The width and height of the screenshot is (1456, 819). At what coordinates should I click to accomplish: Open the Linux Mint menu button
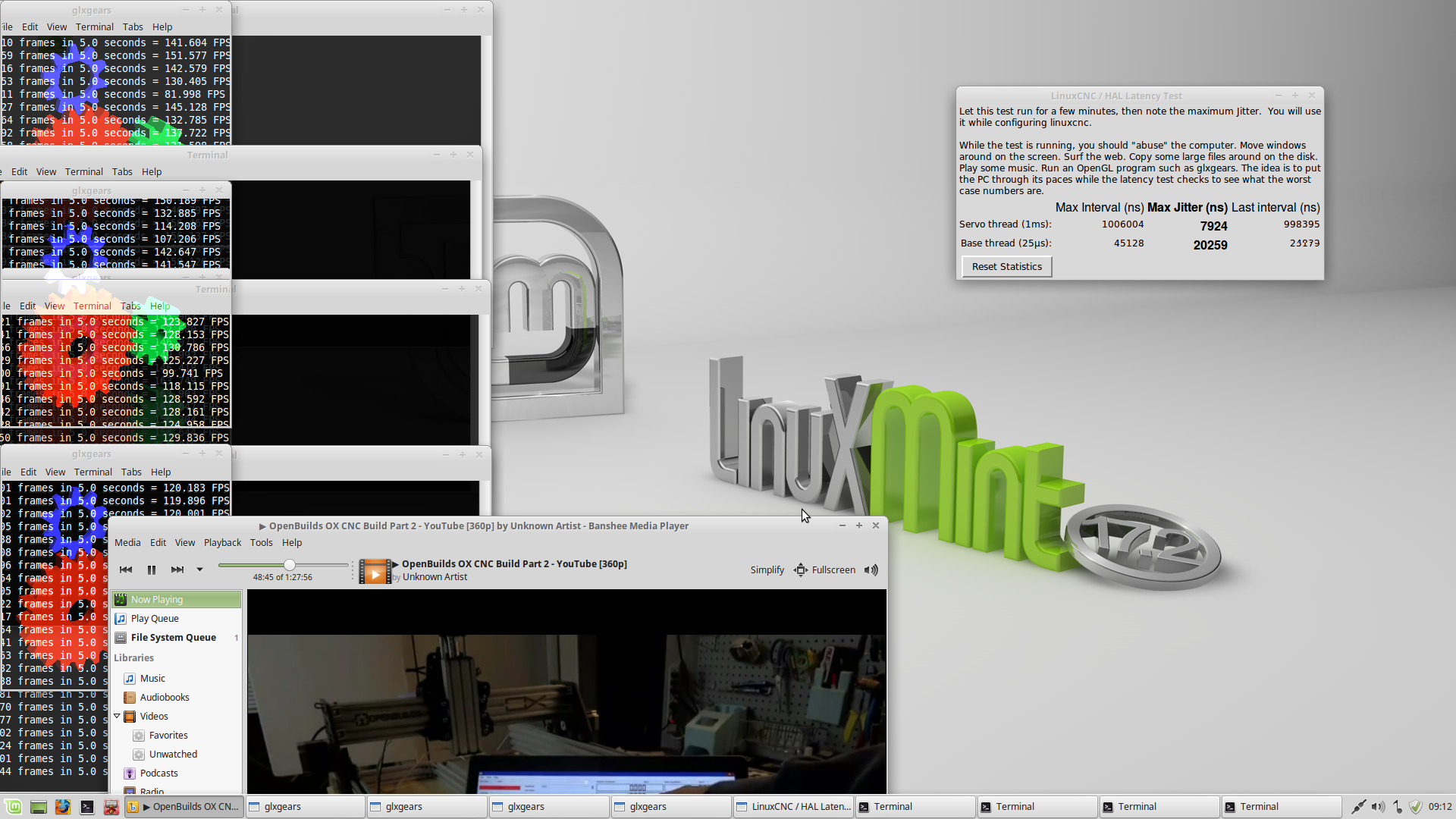[13, 807]
